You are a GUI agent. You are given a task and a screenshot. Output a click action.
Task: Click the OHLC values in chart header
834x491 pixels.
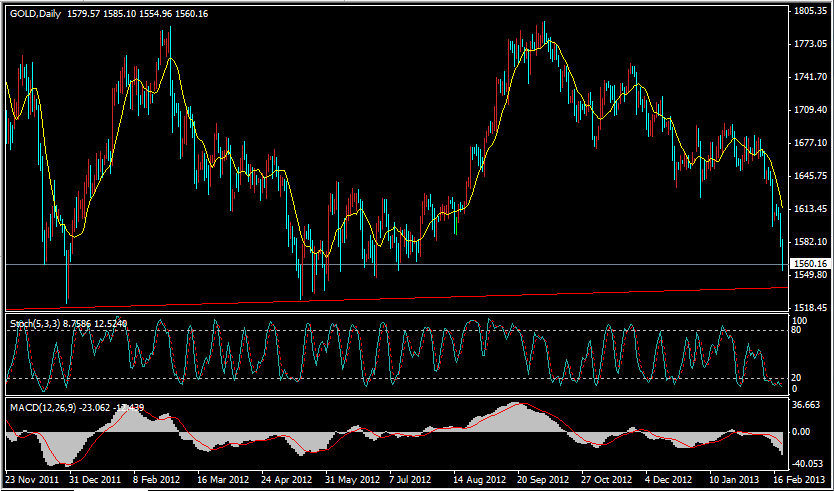tap(138, 13)
